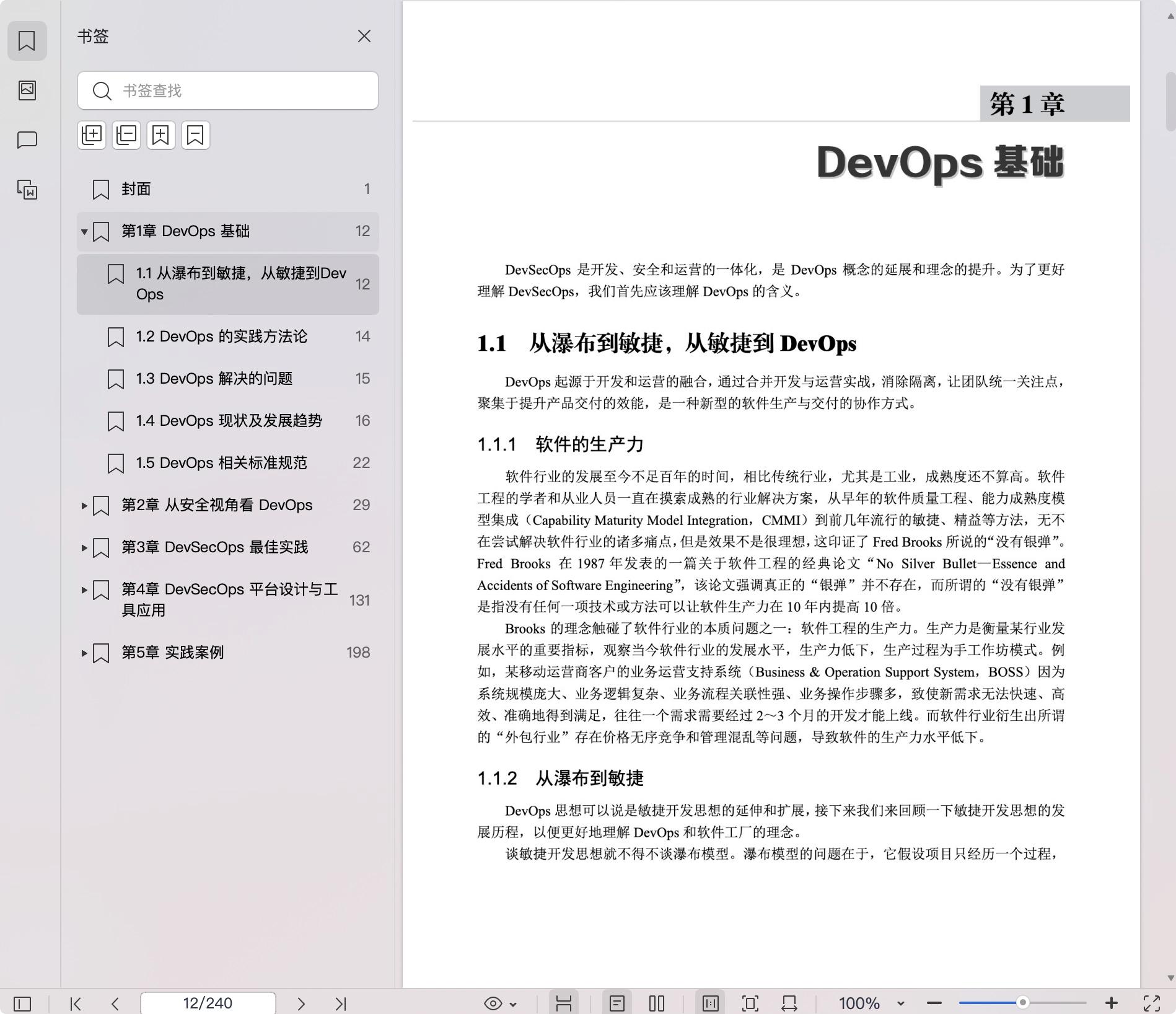Open the thumbnails panel icon
This screenshot has height=1014, width=1176.
click(27, 90)
